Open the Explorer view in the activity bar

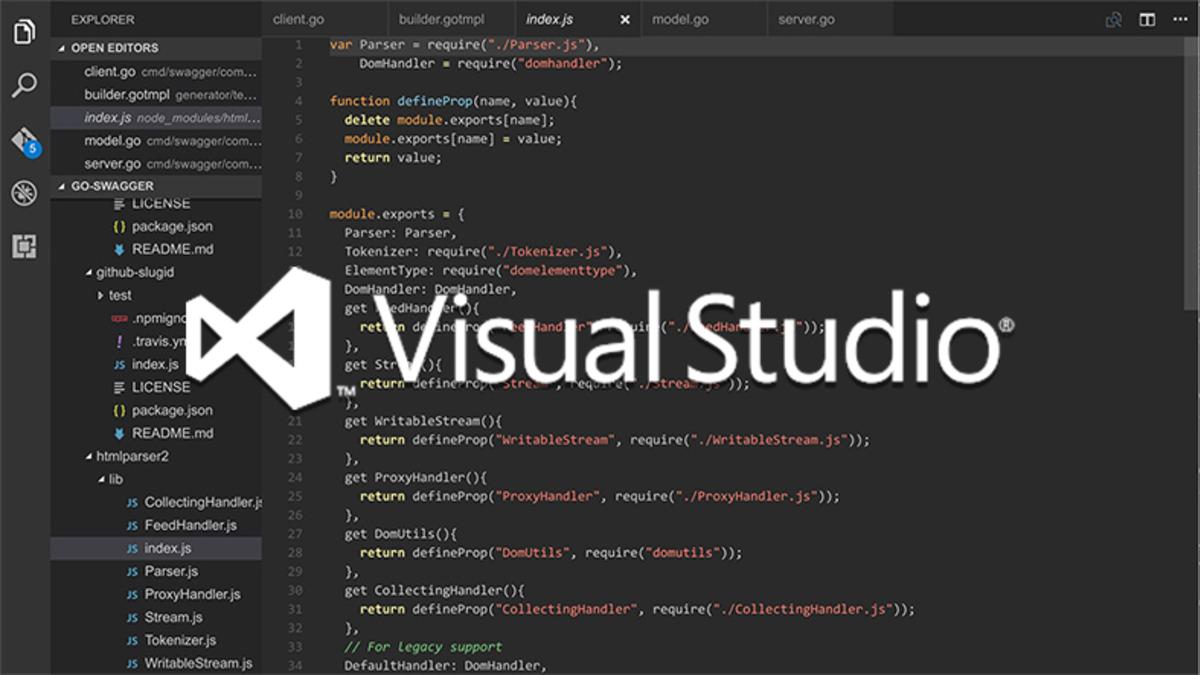tap(24, 31)
